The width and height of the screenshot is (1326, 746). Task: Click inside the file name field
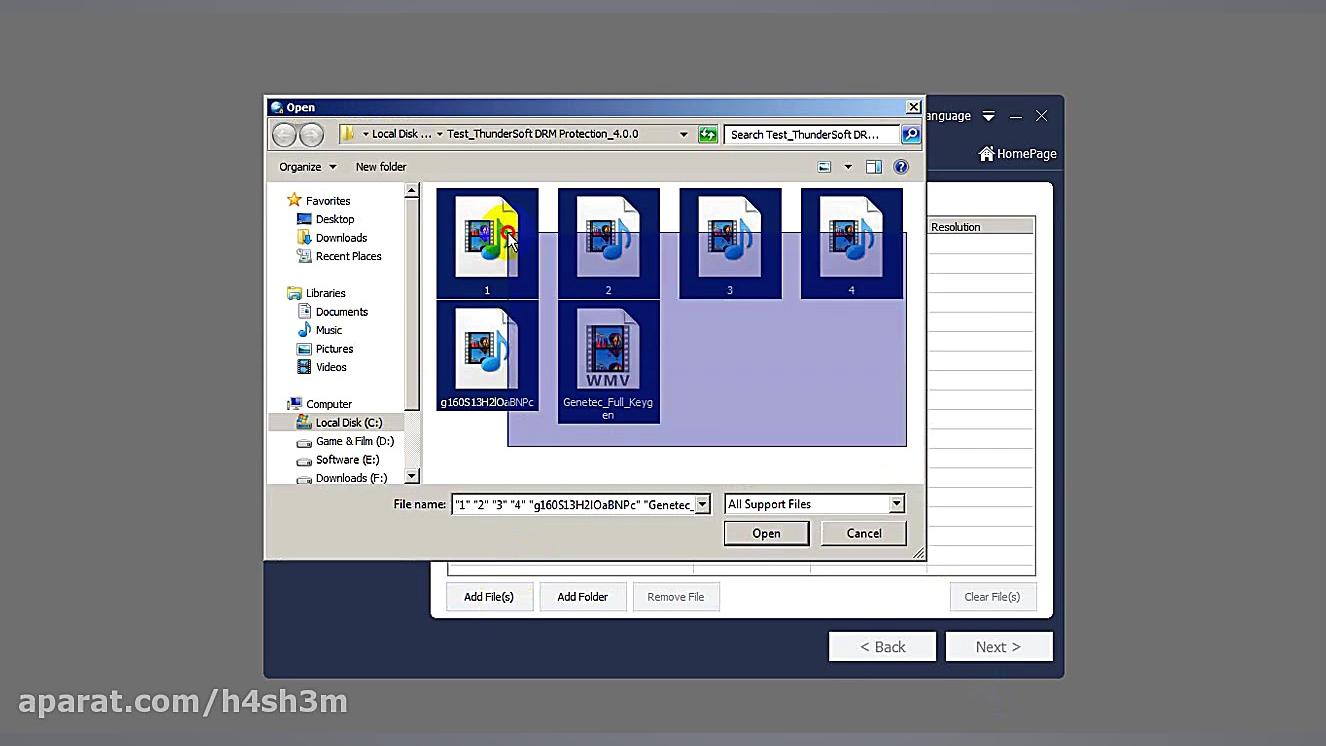coord(570,504)
